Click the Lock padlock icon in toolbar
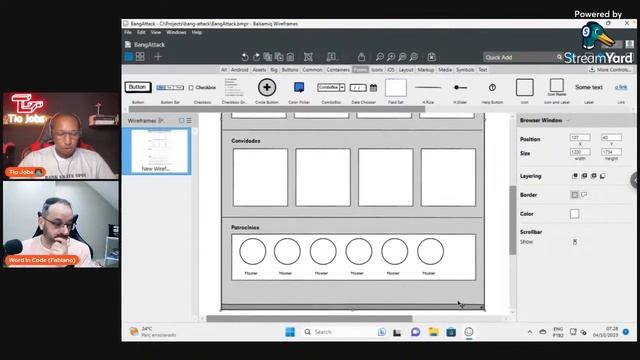This screenshot has width=640, height=360. tap(361, 57)
